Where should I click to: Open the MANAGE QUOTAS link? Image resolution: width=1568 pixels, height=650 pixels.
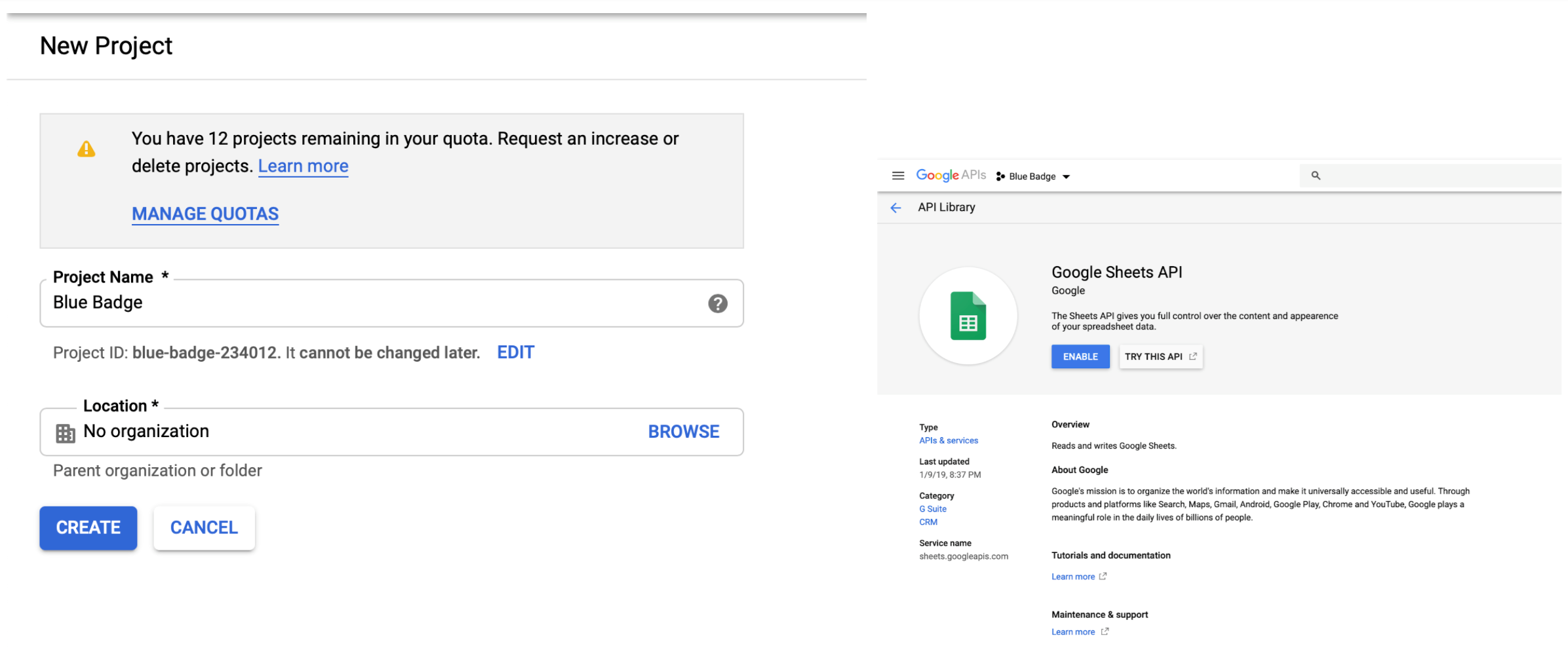pos(205,214)
